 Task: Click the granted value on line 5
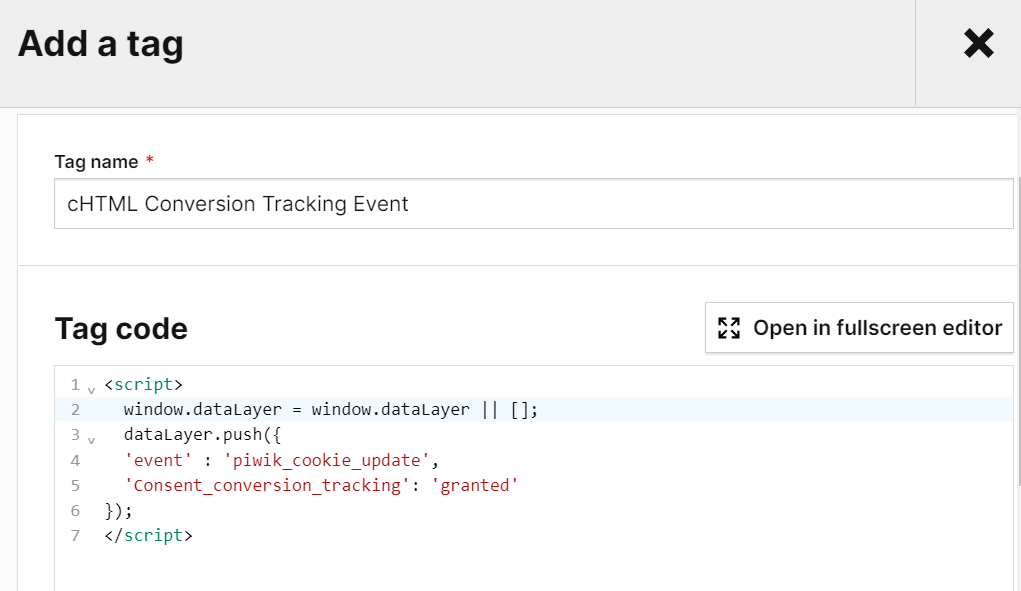tap(477, 485)
